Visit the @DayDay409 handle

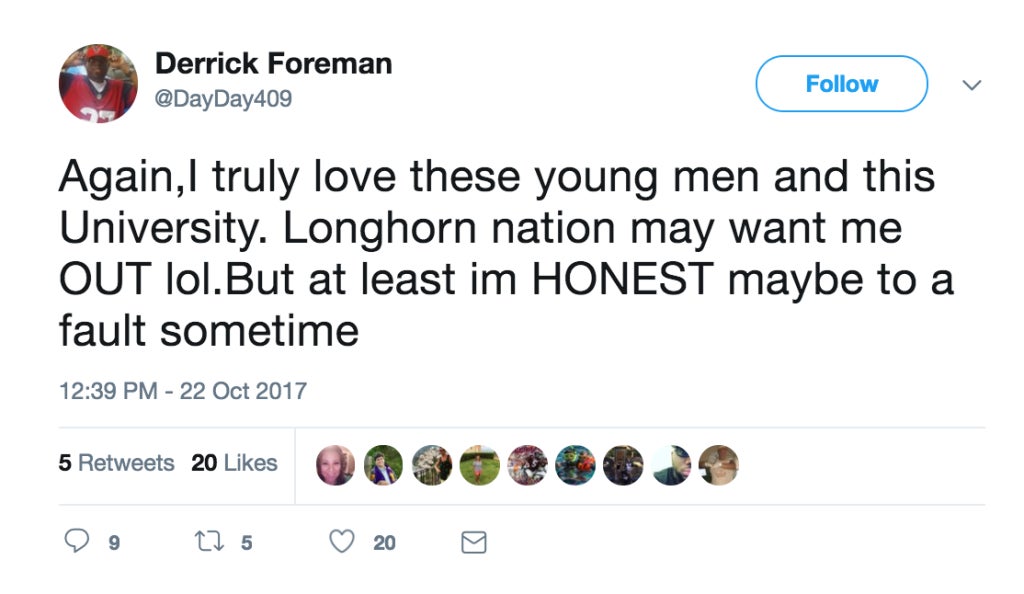coord(223,99)
